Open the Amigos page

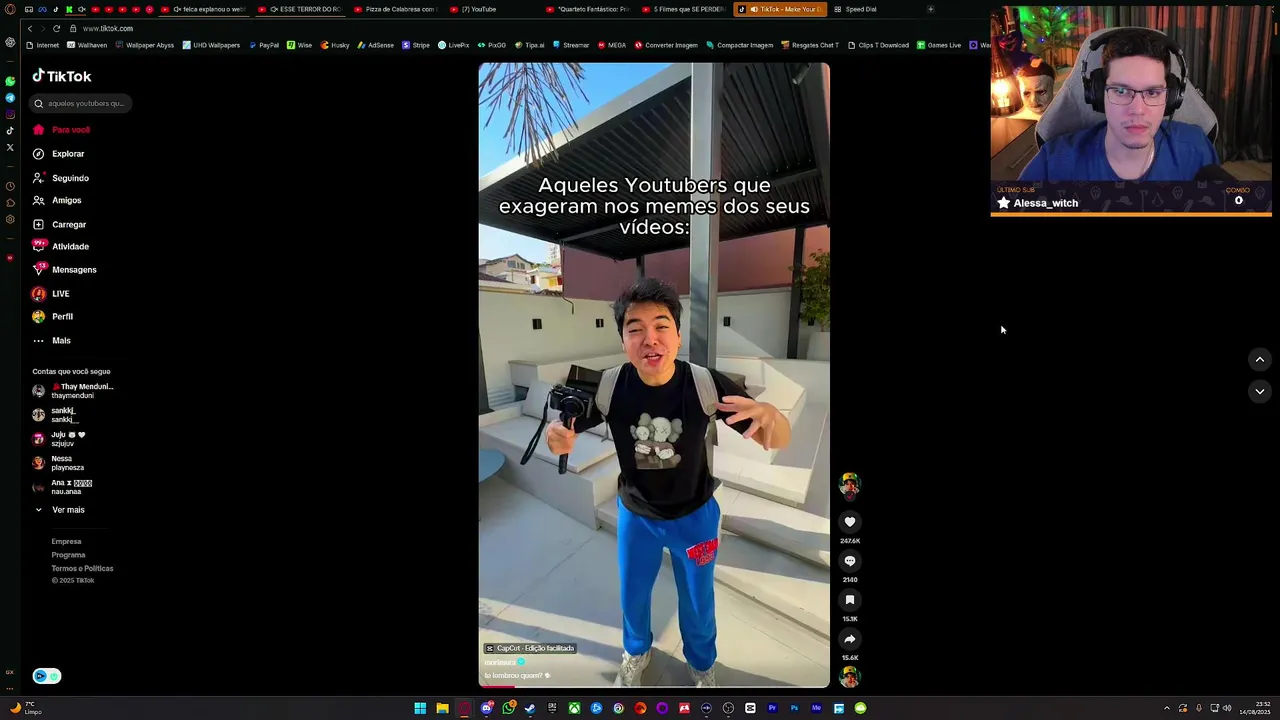pos(57,200)
